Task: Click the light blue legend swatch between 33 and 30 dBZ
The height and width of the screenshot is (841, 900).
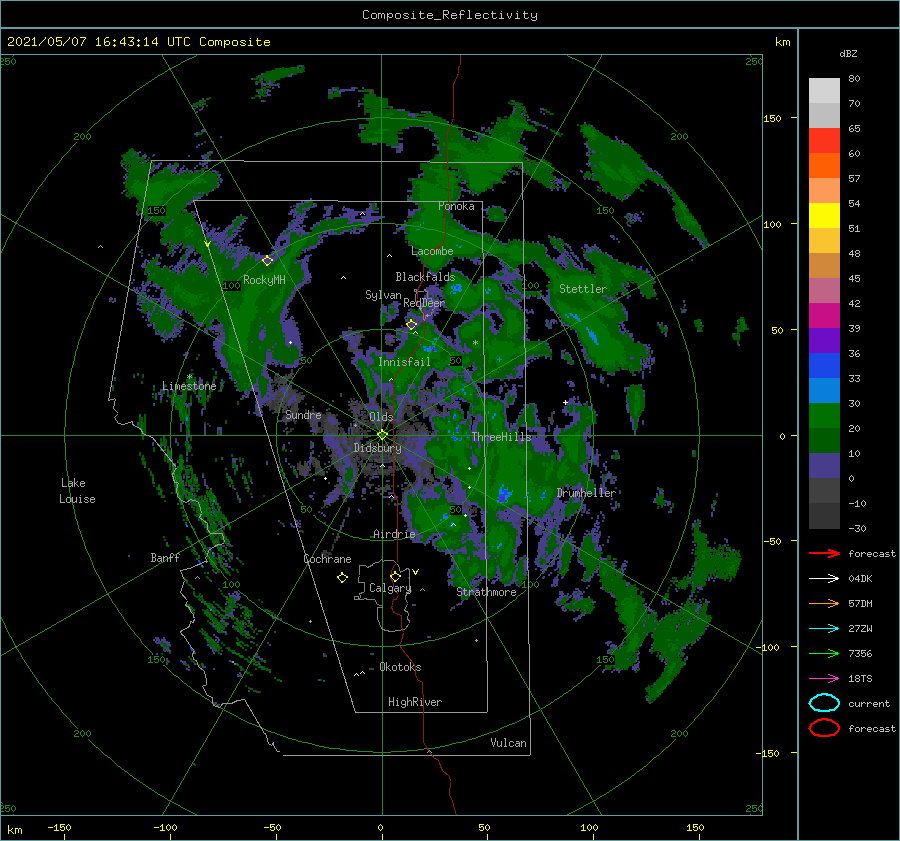Action: pyautogui.click(x=824, y=391)
